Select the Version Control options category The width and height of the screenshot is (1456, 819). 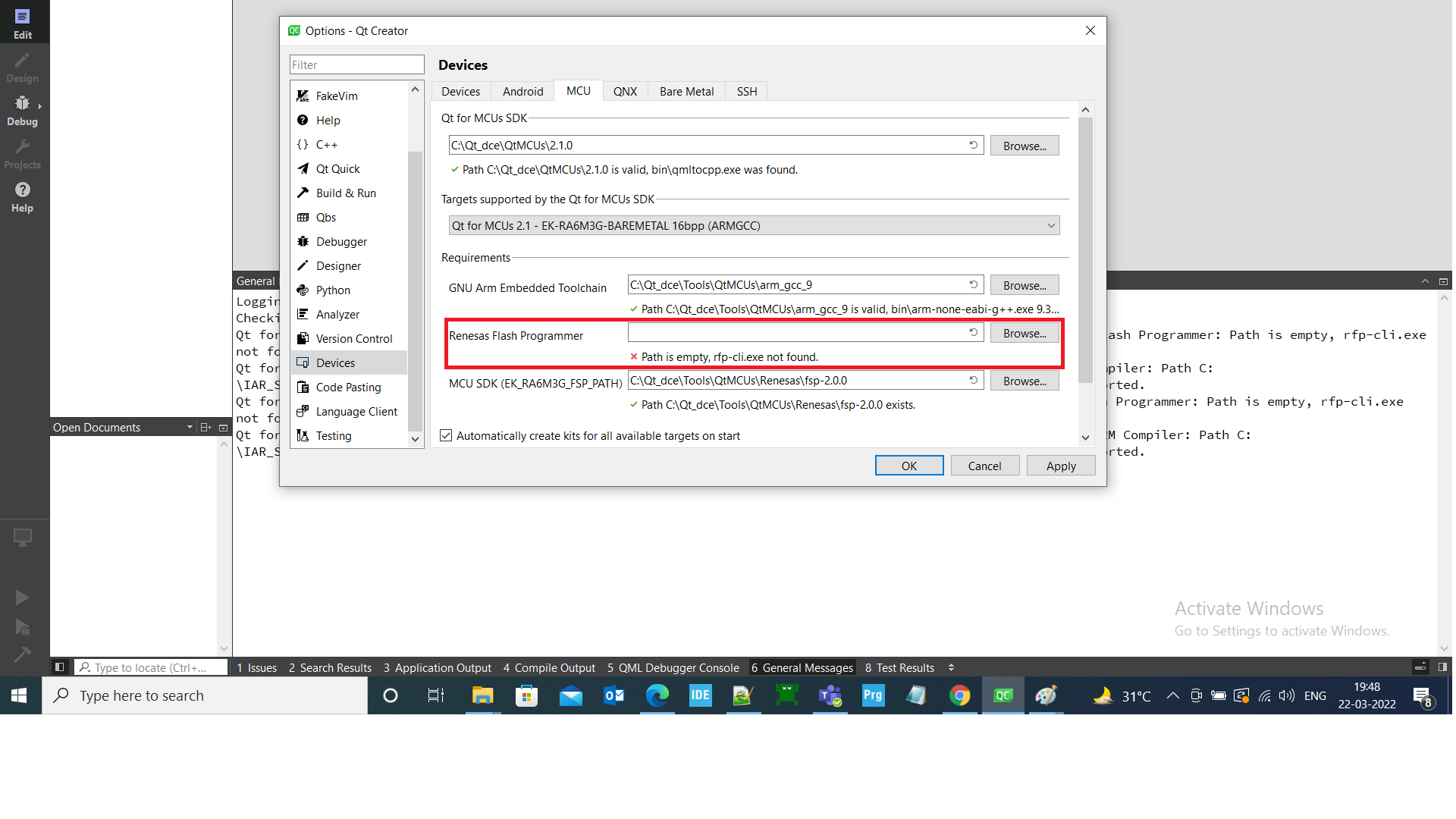click(x=353, y=338)
